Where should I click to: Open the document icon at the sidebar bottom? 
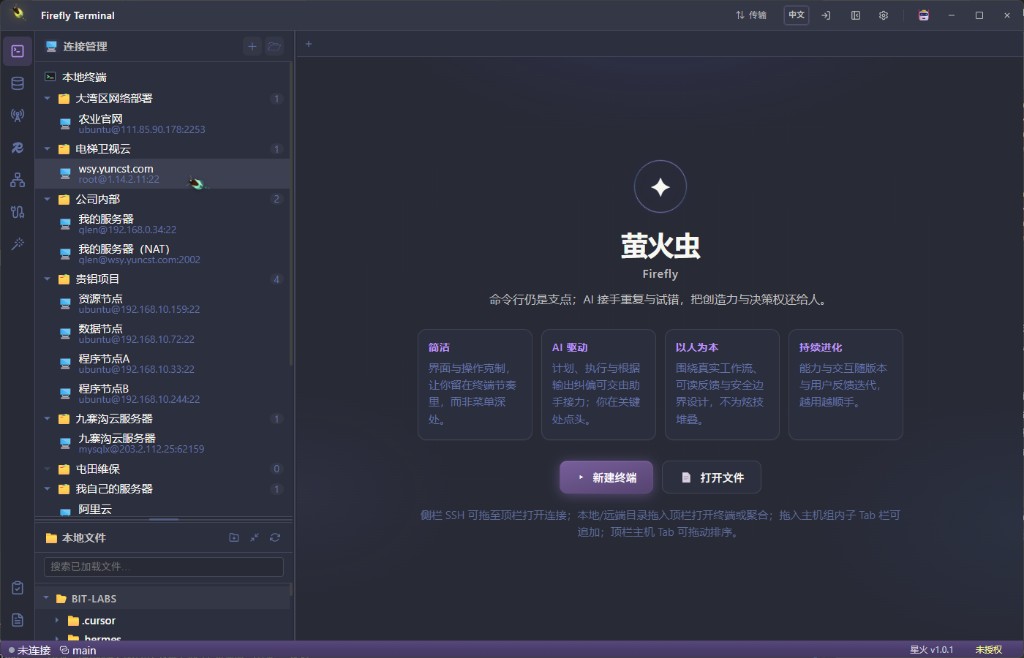click(x=18, y=619)
